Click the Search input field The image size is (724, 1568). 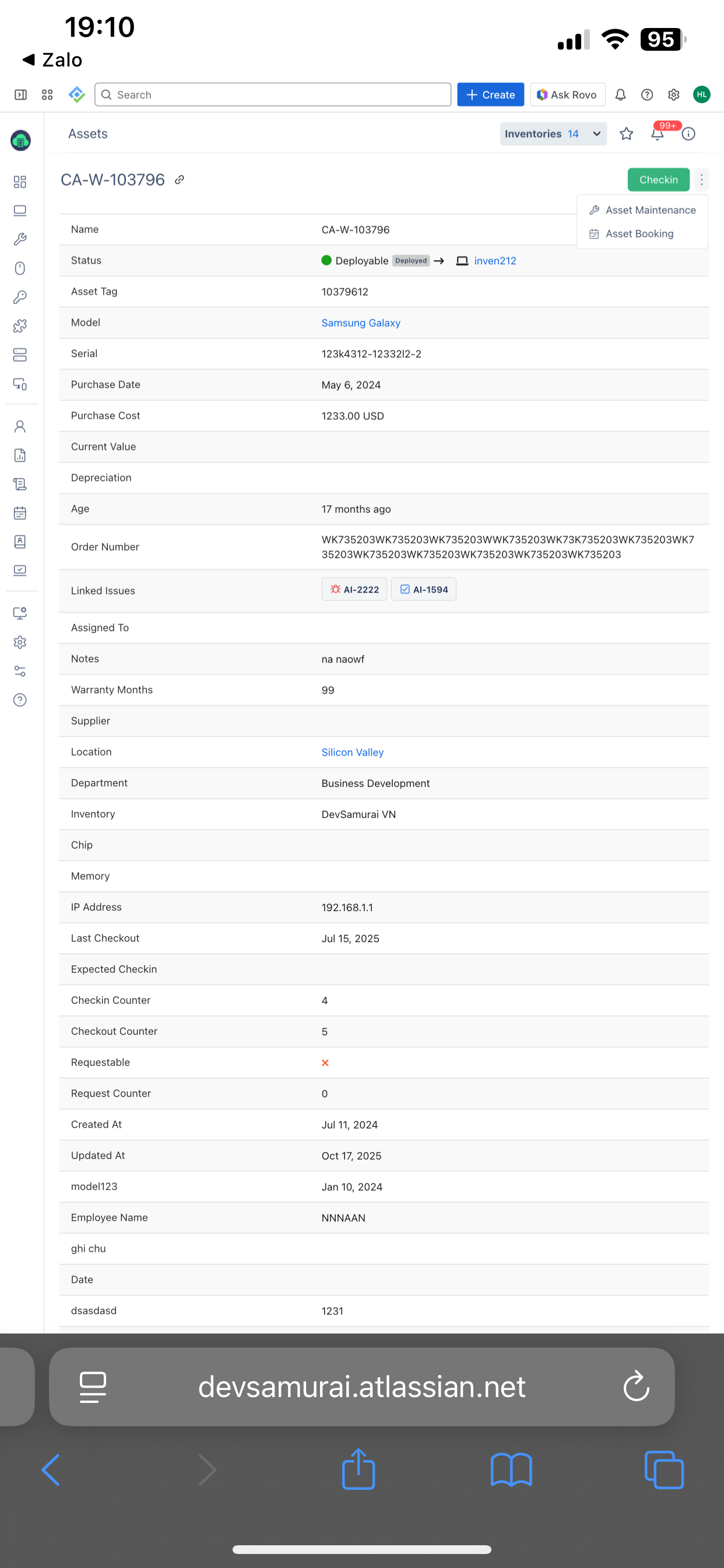[273, 95]
